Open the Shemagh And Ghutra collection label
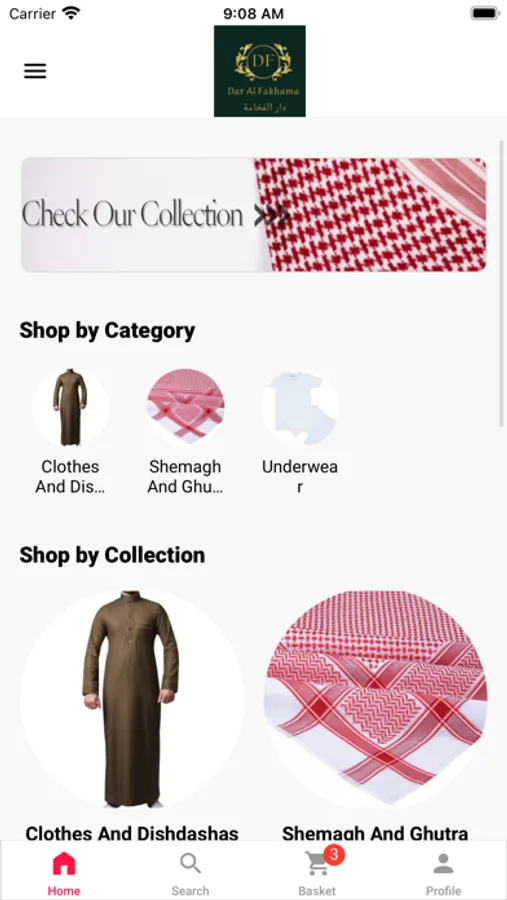Image resolution: width=507 pixels, height=900 pixels. coord(375,833)
